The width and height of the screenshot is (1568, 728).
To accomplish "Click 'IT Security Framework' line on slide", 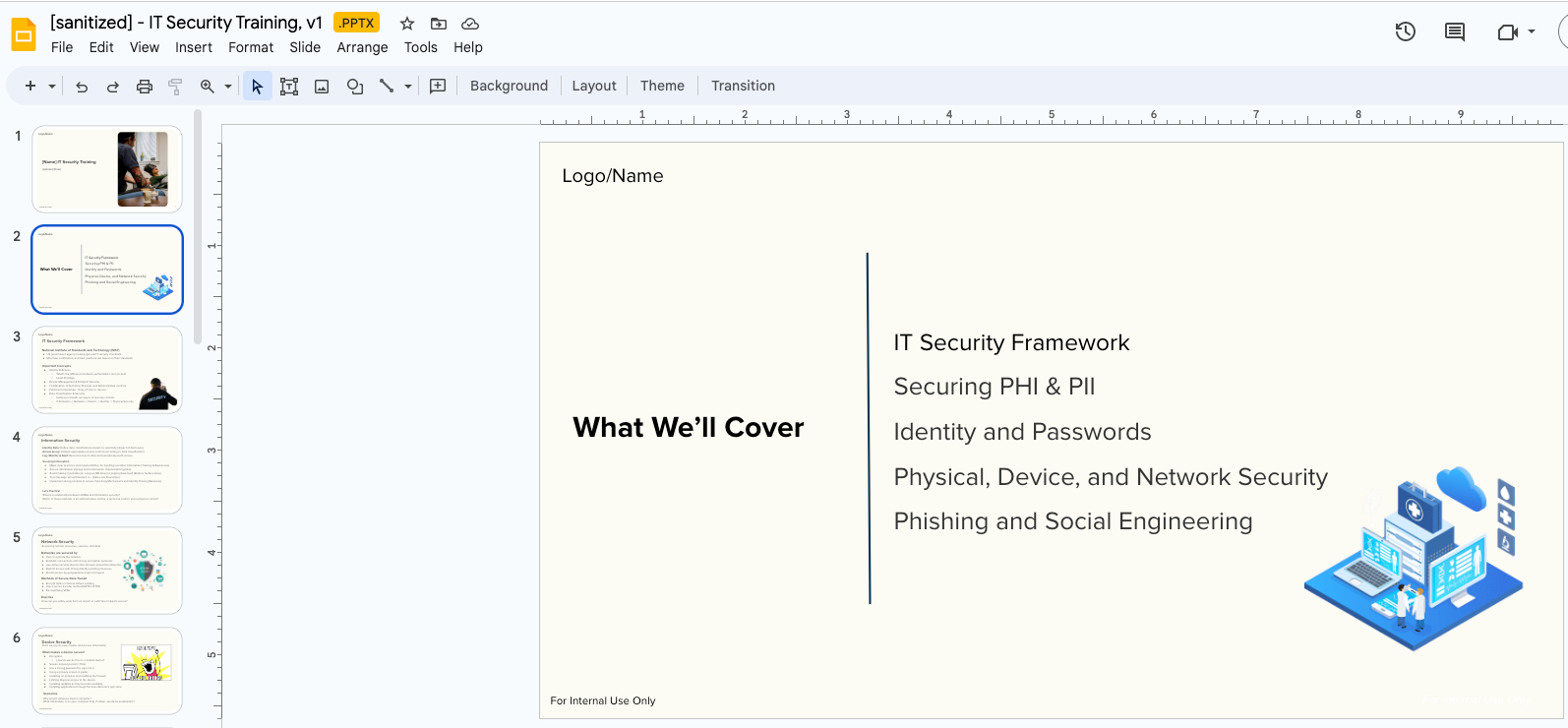I will [x=1011, y=342].
